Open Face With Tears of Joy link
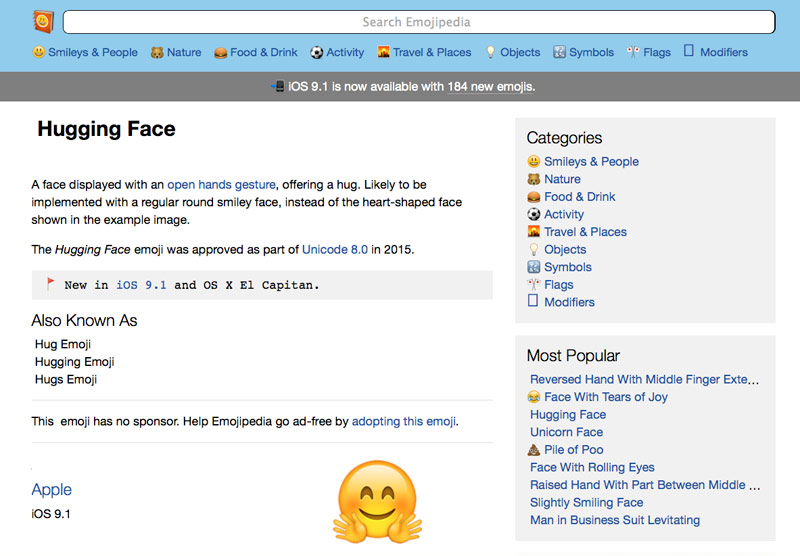This screenshot has height=556, width=800. point(606,397)
